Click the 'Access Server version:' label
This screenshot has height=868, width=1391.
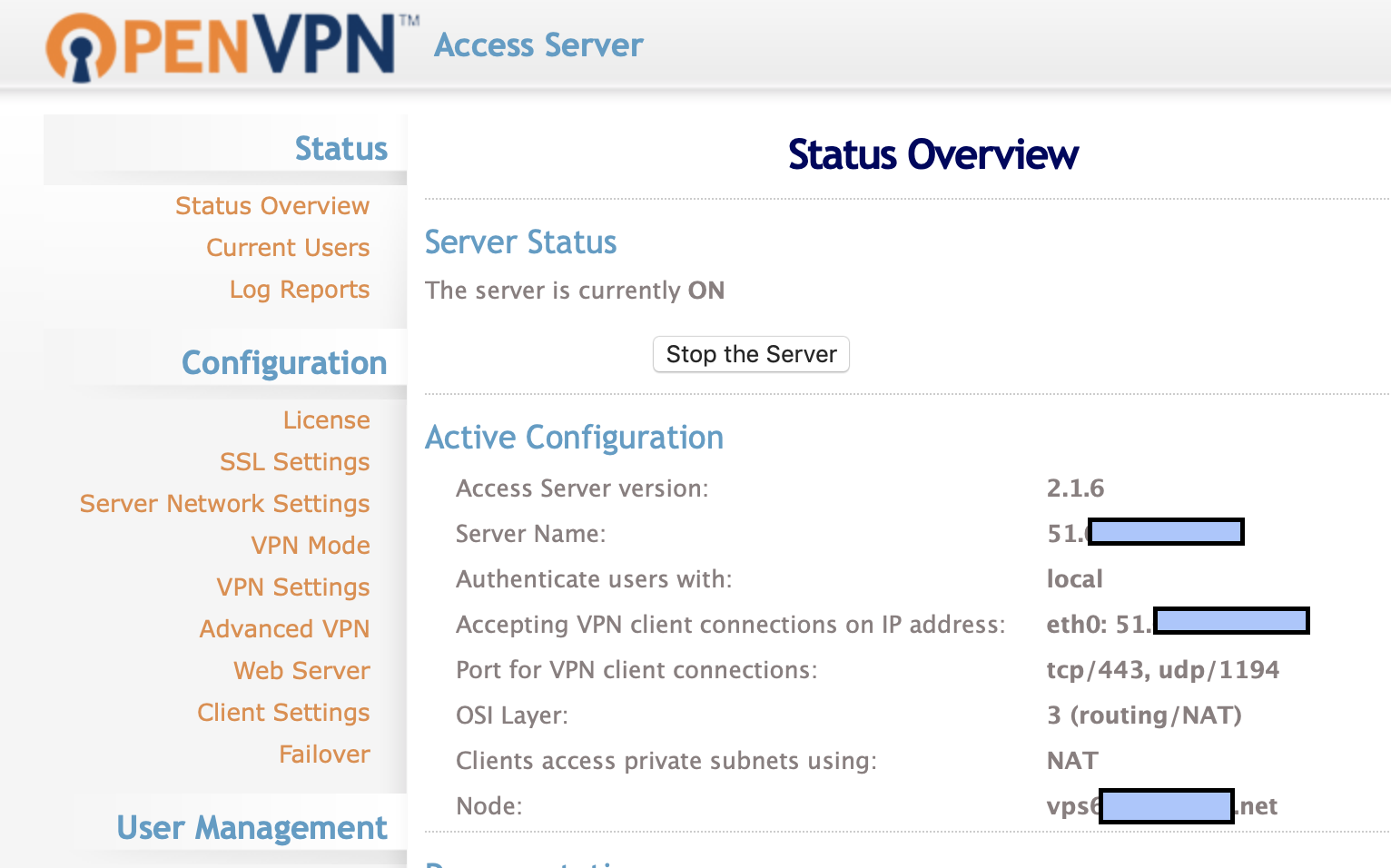pos(582,488)
